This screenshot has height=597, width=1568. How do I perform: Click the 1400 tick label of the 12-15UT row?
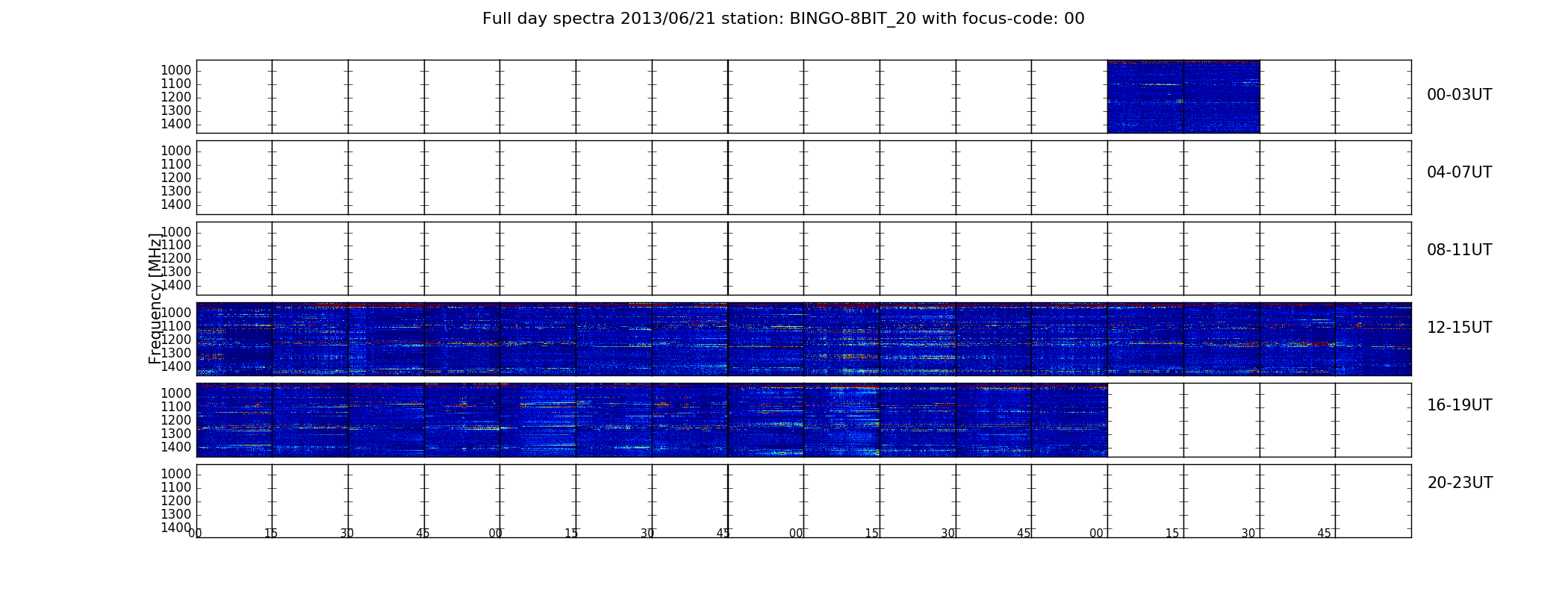point(176,366)
